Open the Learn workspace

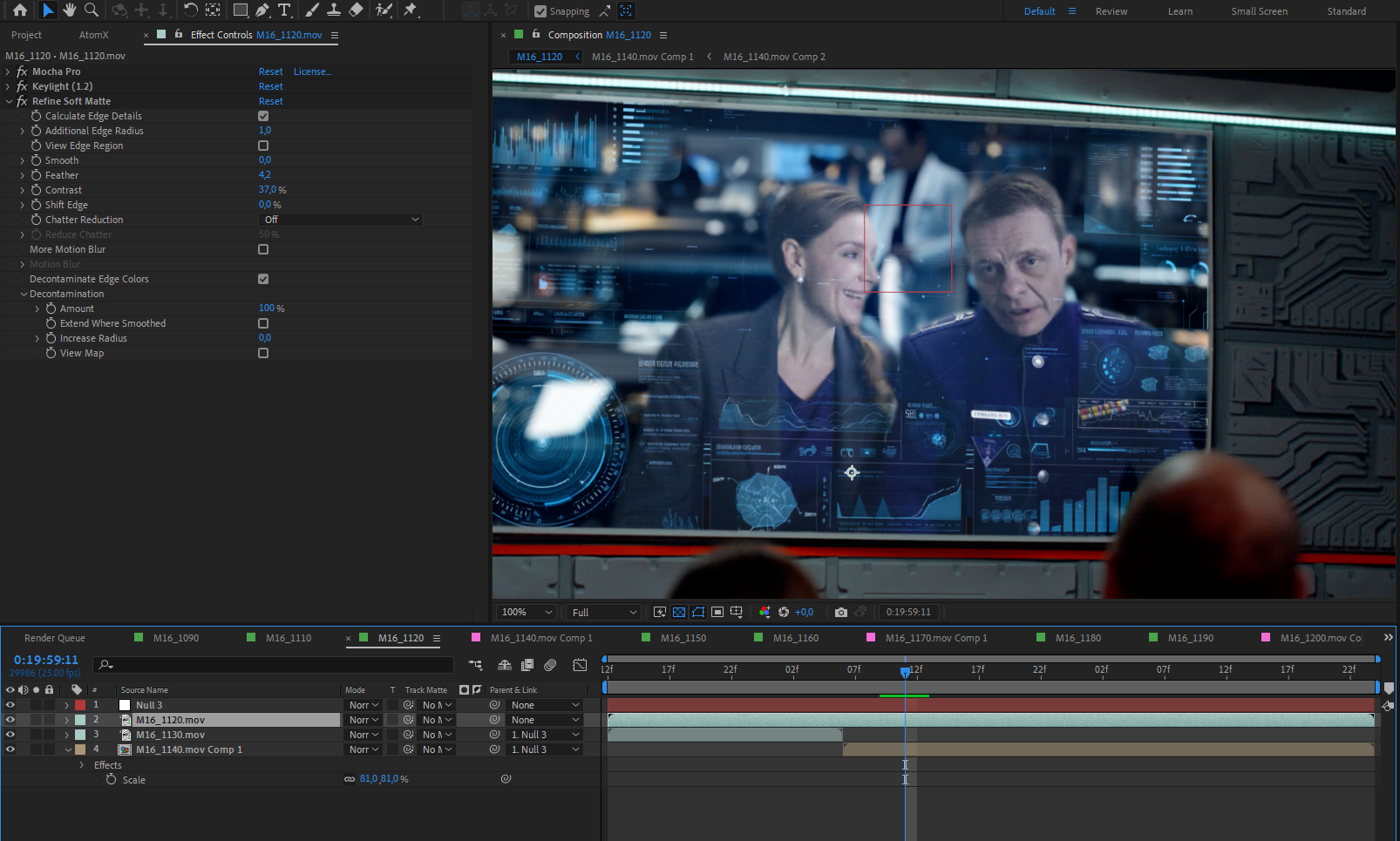pos(1179,11)
